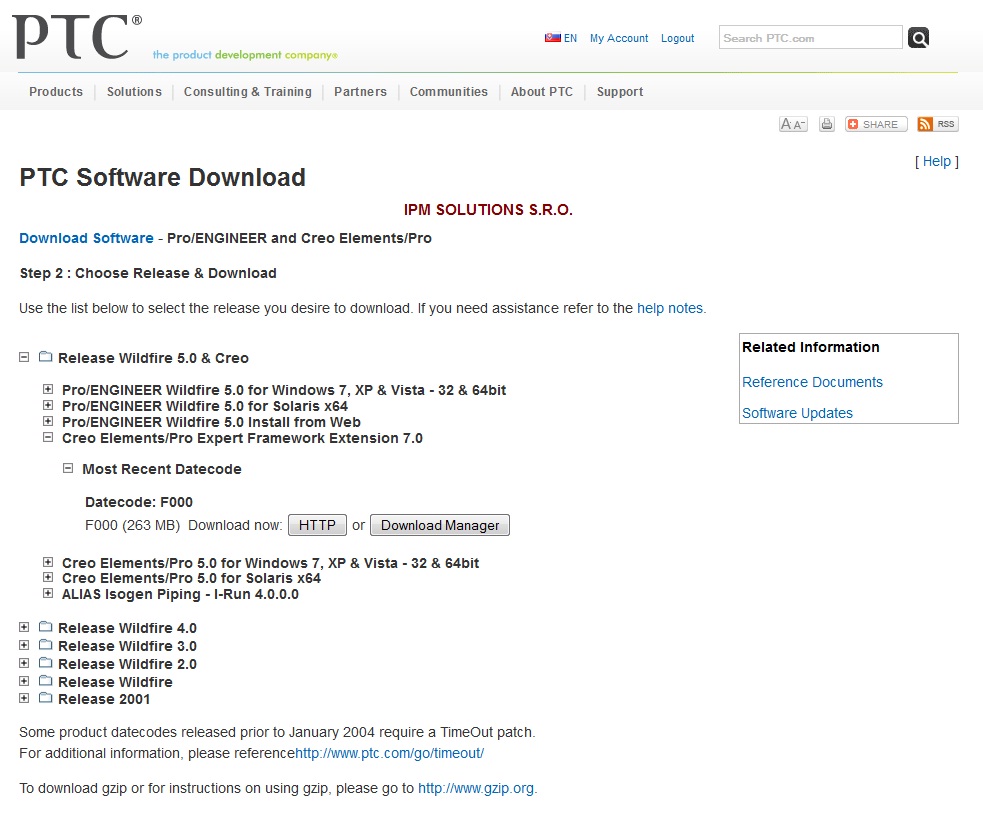Expand Creo Elements/Pro 5.0 for Solaris x64

pos(48,577)
